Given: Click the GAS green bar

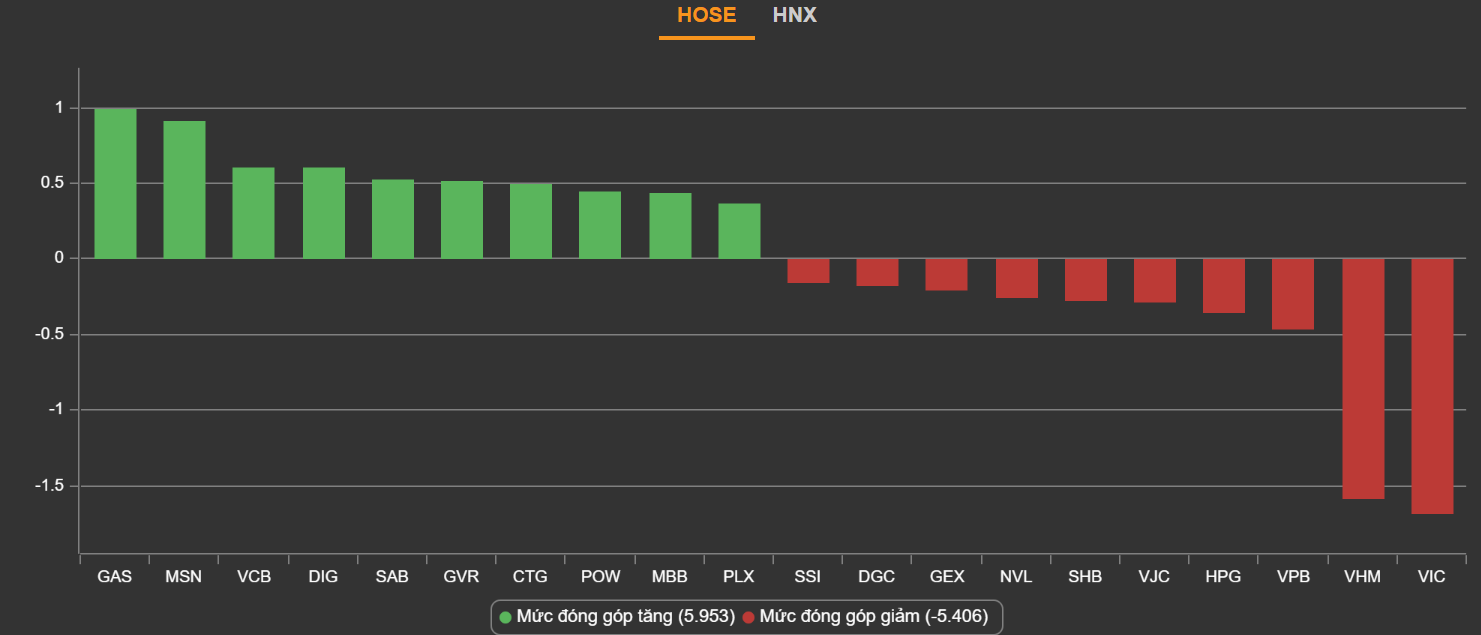Looking at the screenshot, I should tap(115, 183).
